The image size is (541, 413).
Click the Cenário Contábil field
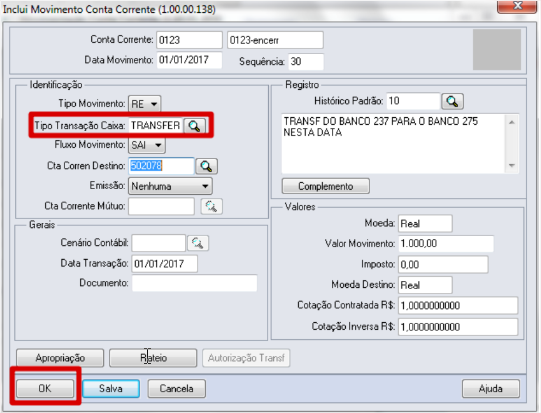click(x=159, y=243)
